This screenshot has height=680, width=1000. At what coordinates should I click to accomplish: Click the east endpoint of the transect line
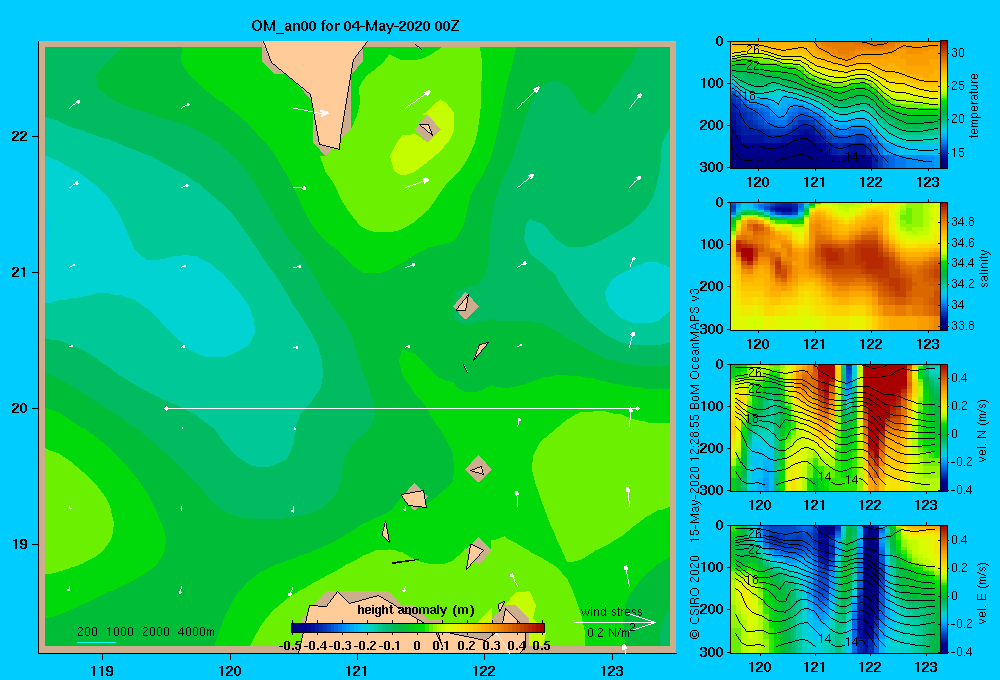click(637, 408)
